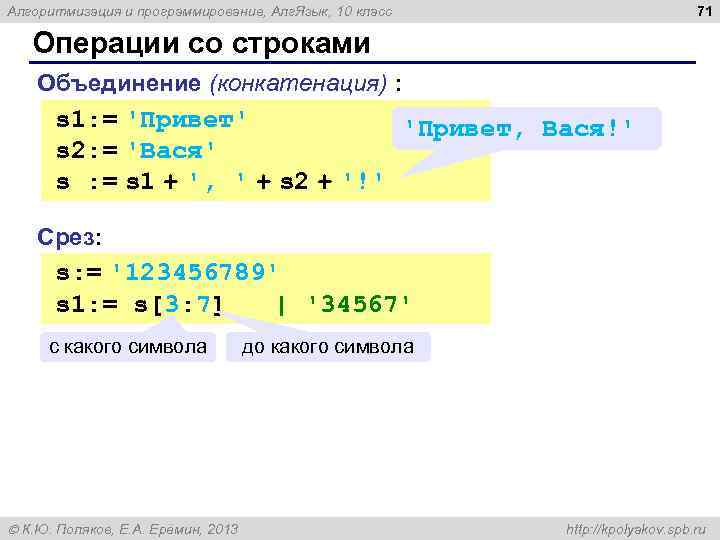Click the slide number 71
The width and height of the screenshot is (720, 540).
pyautogui.click(x=704, y=11)
